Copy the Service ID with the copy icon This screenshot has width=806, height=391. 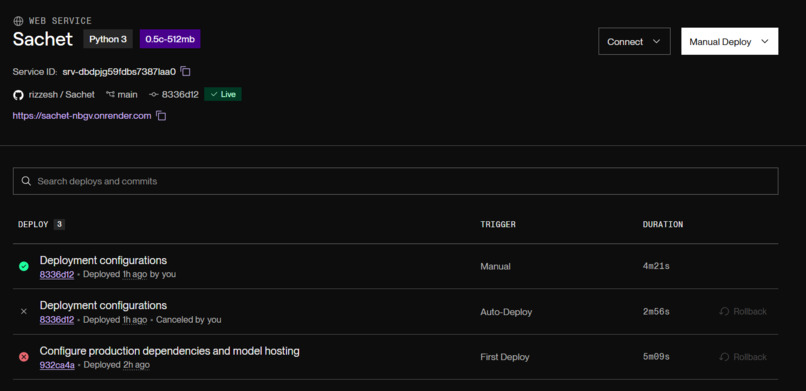(x=186, y=71)
